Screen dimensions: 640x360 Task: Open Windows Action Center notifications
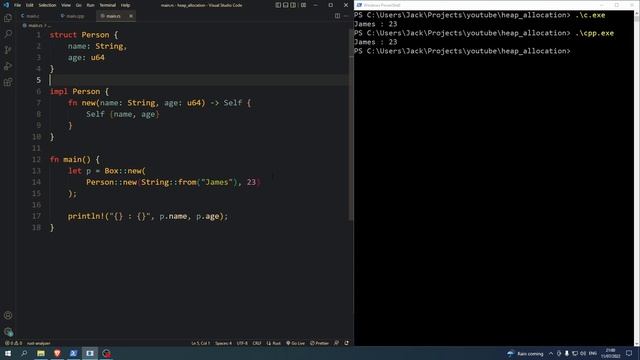(629, 353)
